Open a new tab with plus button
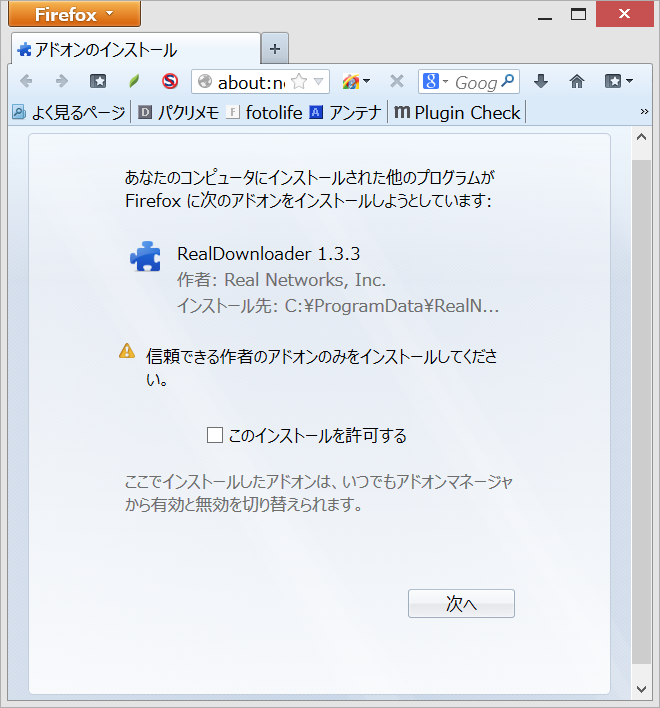The width and height of the screenshot is (660, 708). pos(275,49)
